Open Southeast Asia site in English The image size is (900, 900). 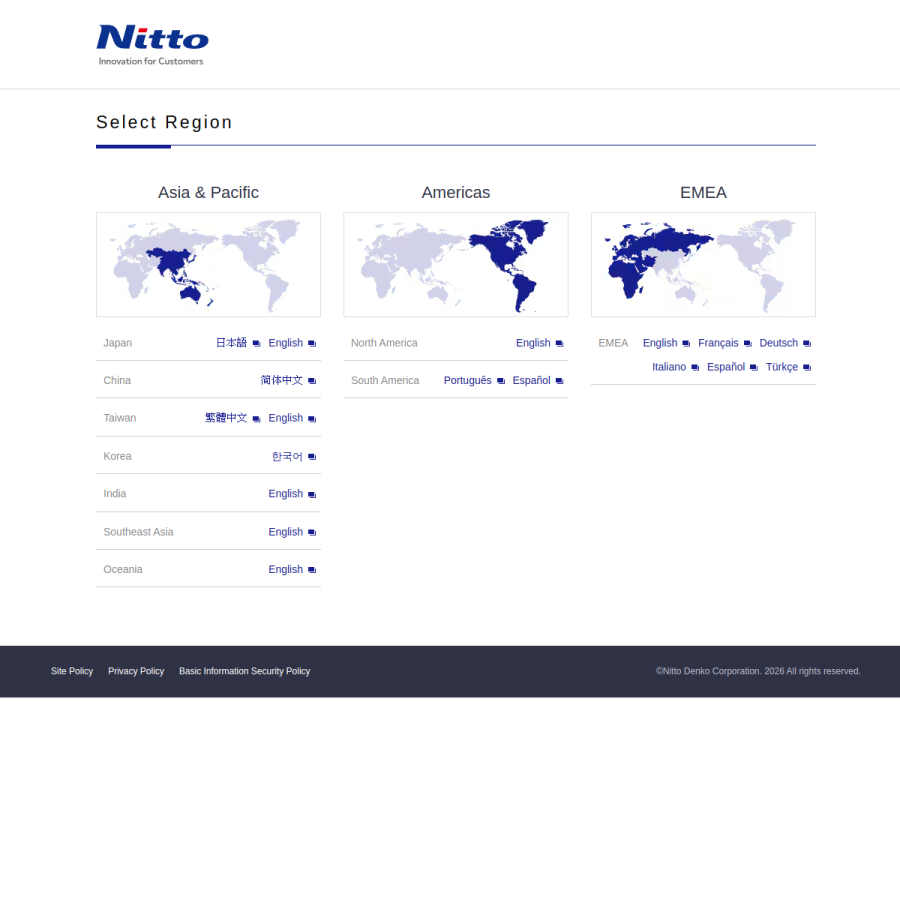click(285, 532)
